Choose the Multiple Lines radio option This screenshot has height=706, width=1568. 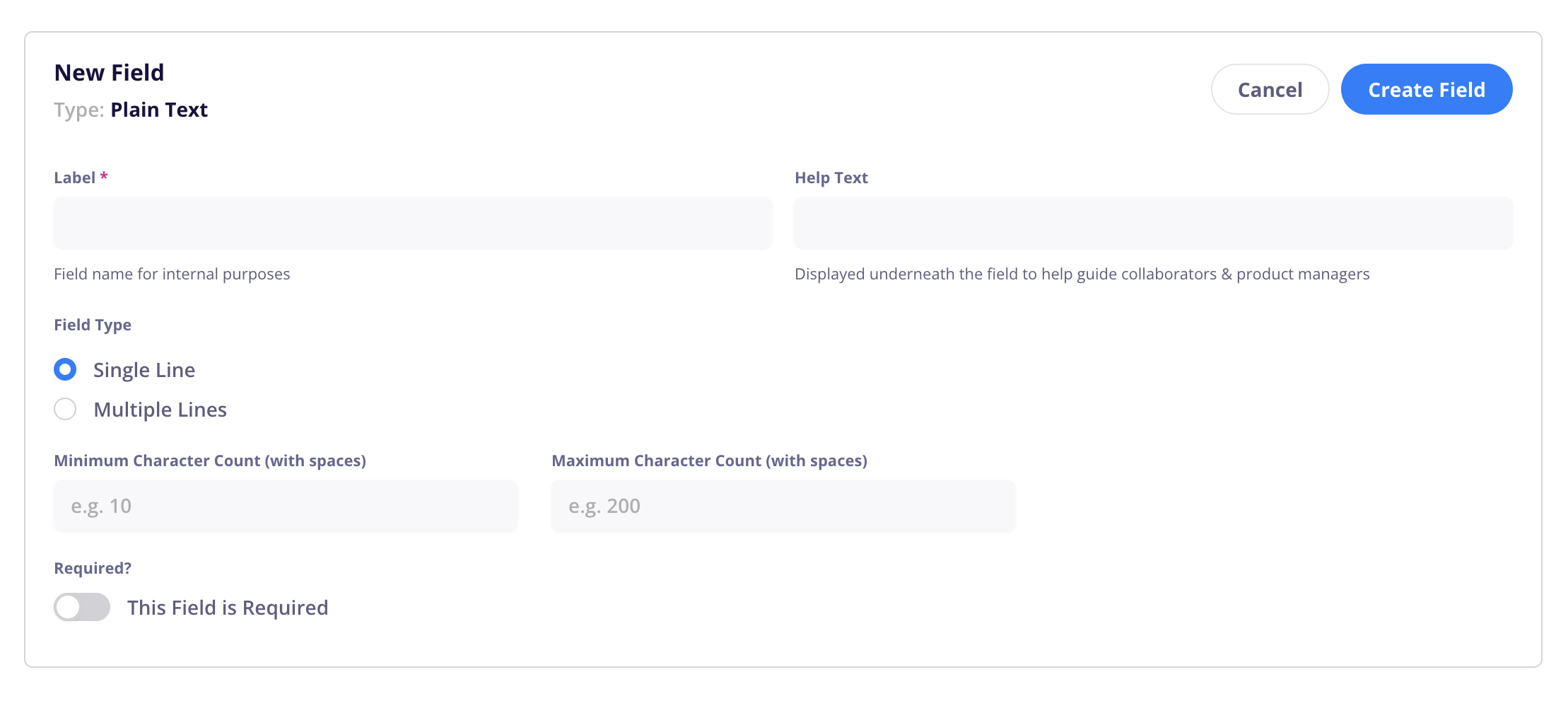click(65, 409)
